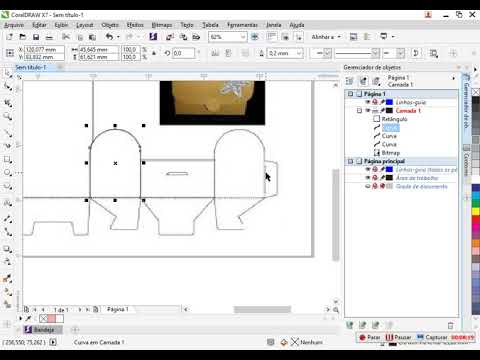Image resolution: width=480 pixels, height=360 pixels.
Task: Click the Open folder icon
Action: click(x=23, y=37)
